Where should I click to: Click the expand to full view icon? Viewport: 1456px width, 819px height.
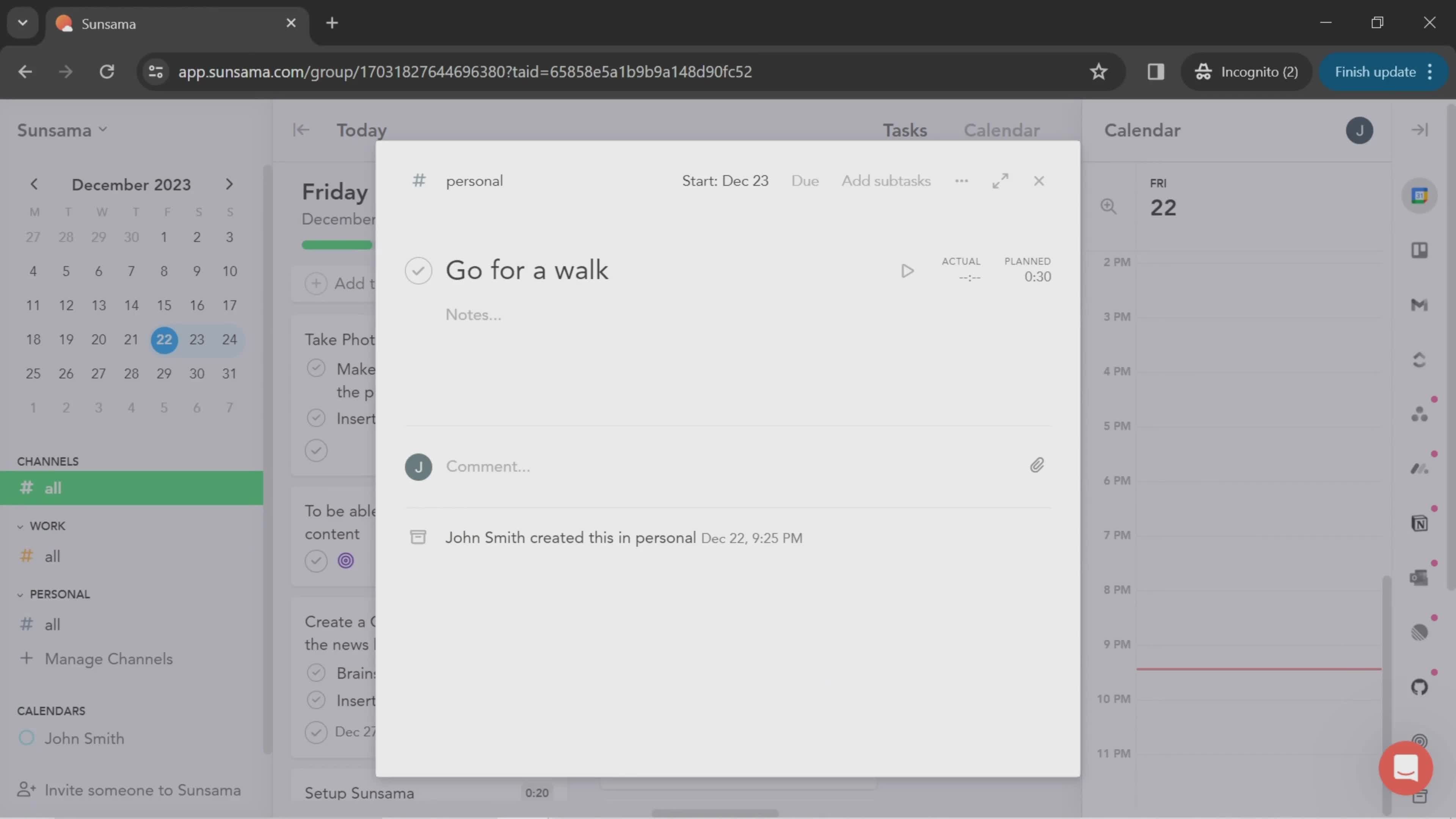click(x=1000, y=180)
